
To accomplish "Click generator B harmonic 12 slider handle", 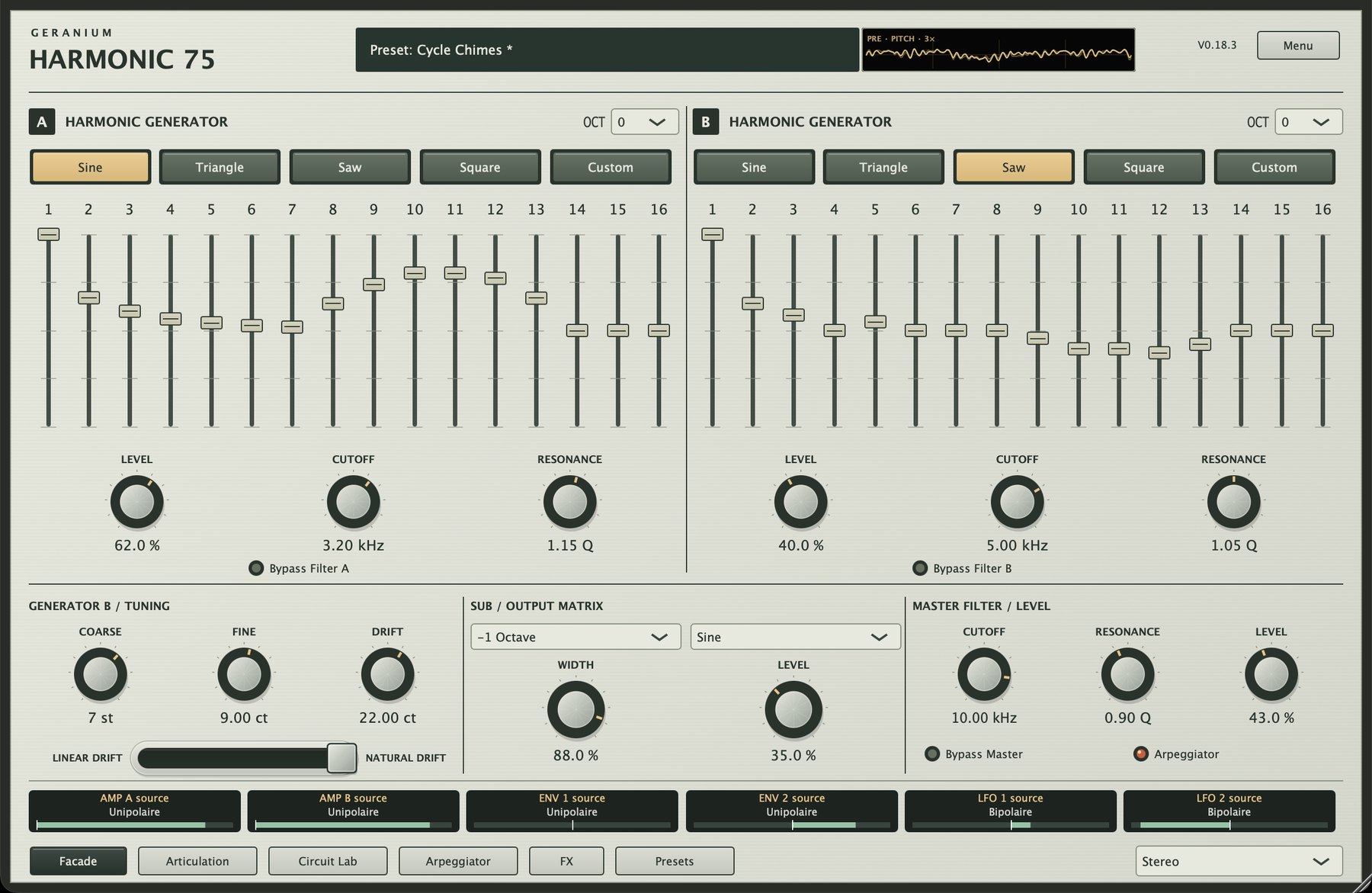I will pos(1159,352).
